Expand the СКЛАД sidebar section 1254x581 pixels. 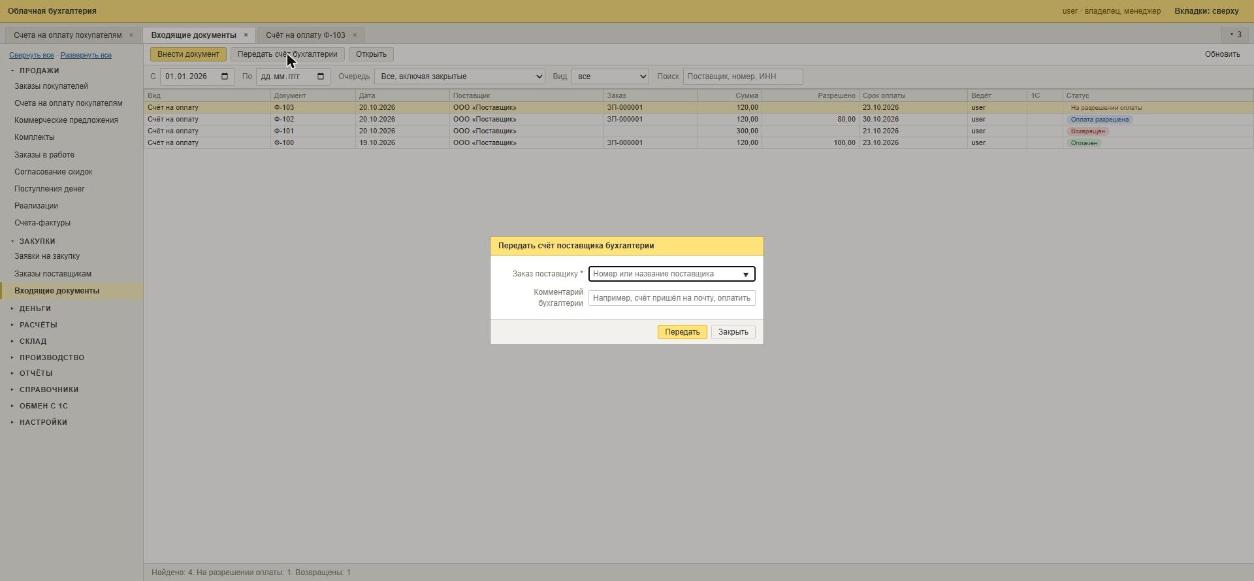[x=33, y=341]
